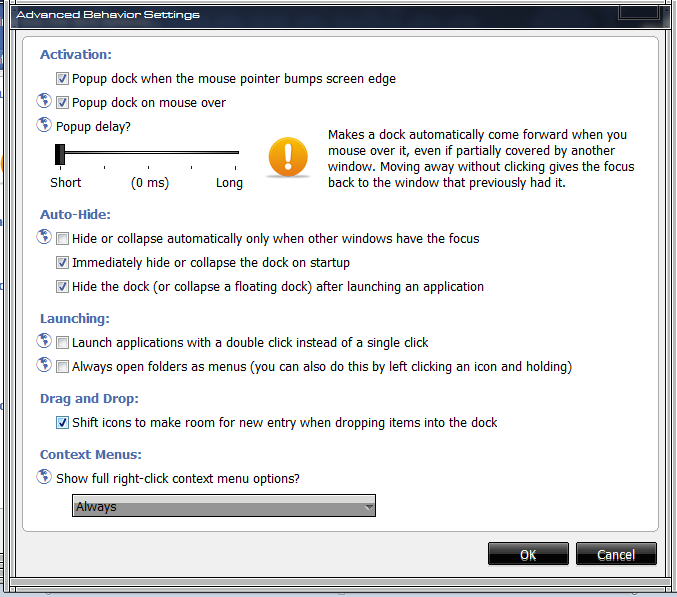Image resolution: width=677 pixels, height=597 pixels.
Task: Click the globe icon next to Popup delay
Action: coord(44,125)
